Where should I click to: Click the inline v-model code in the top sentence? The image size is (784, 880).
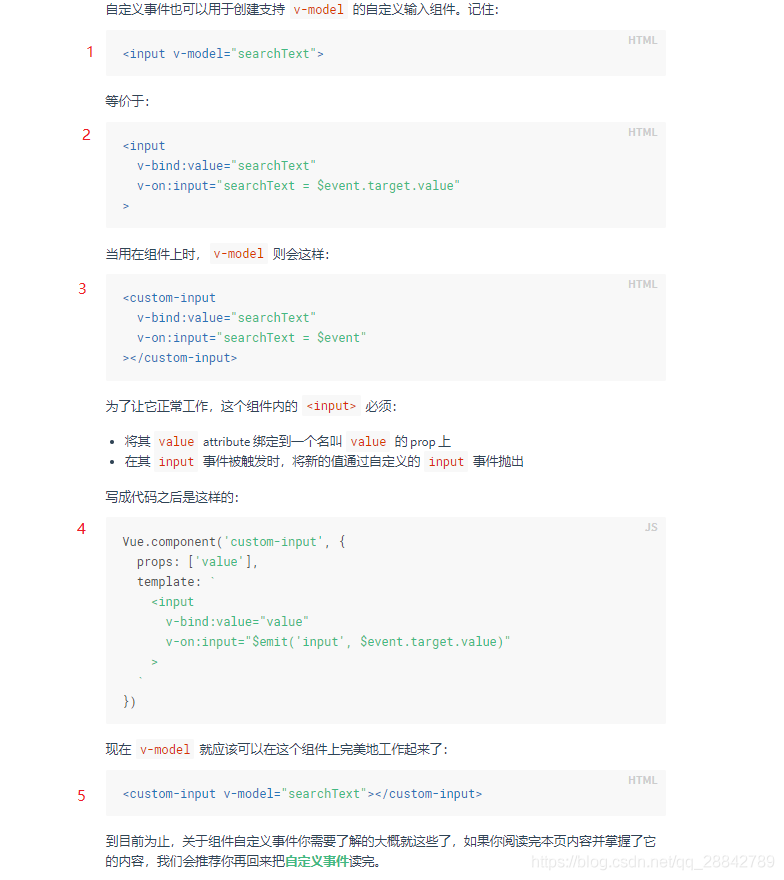pos(319,9)
